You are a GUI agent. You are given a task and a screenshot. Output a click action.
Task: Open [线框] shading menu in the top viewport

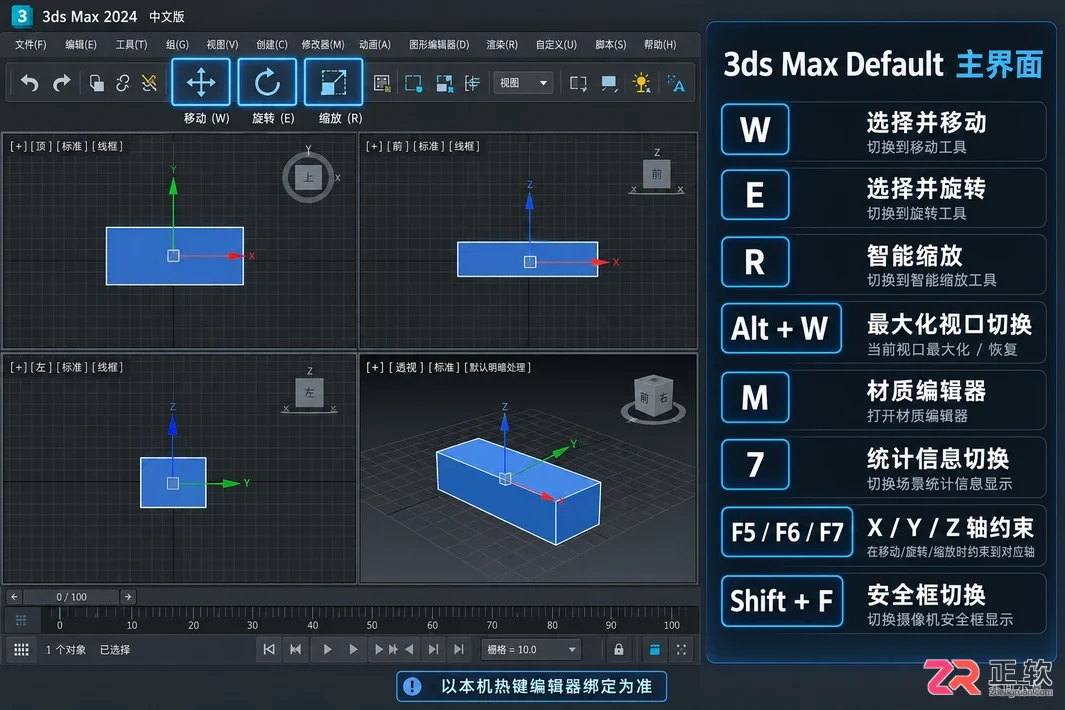pyautogui.click(x=107, y=146)
